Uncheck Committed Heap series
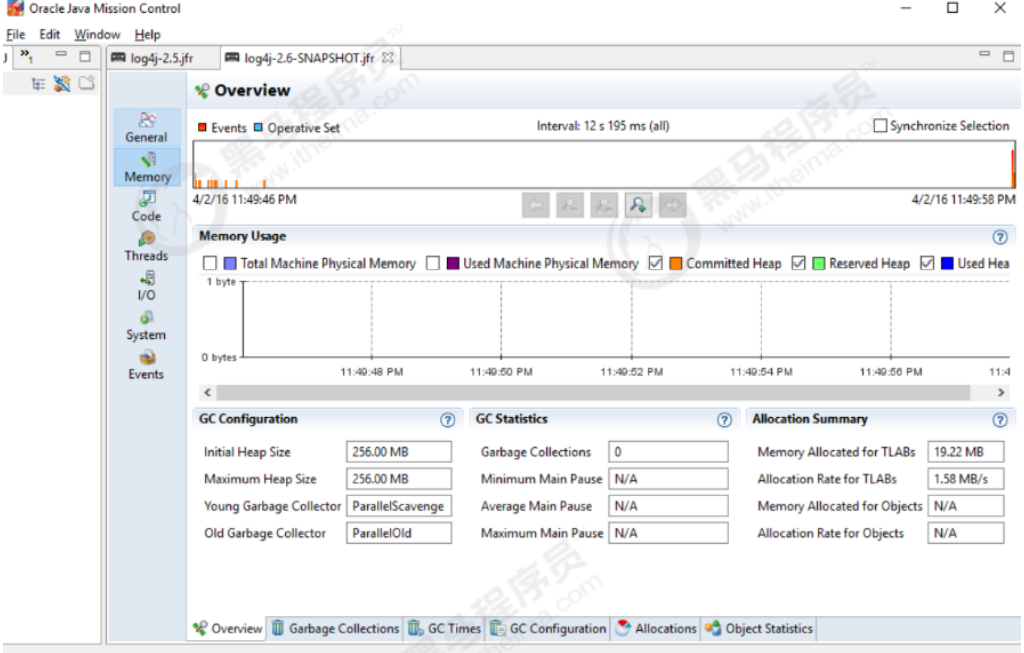The height and width of the screenshot is (653, 1024). [x=656, y=263]
